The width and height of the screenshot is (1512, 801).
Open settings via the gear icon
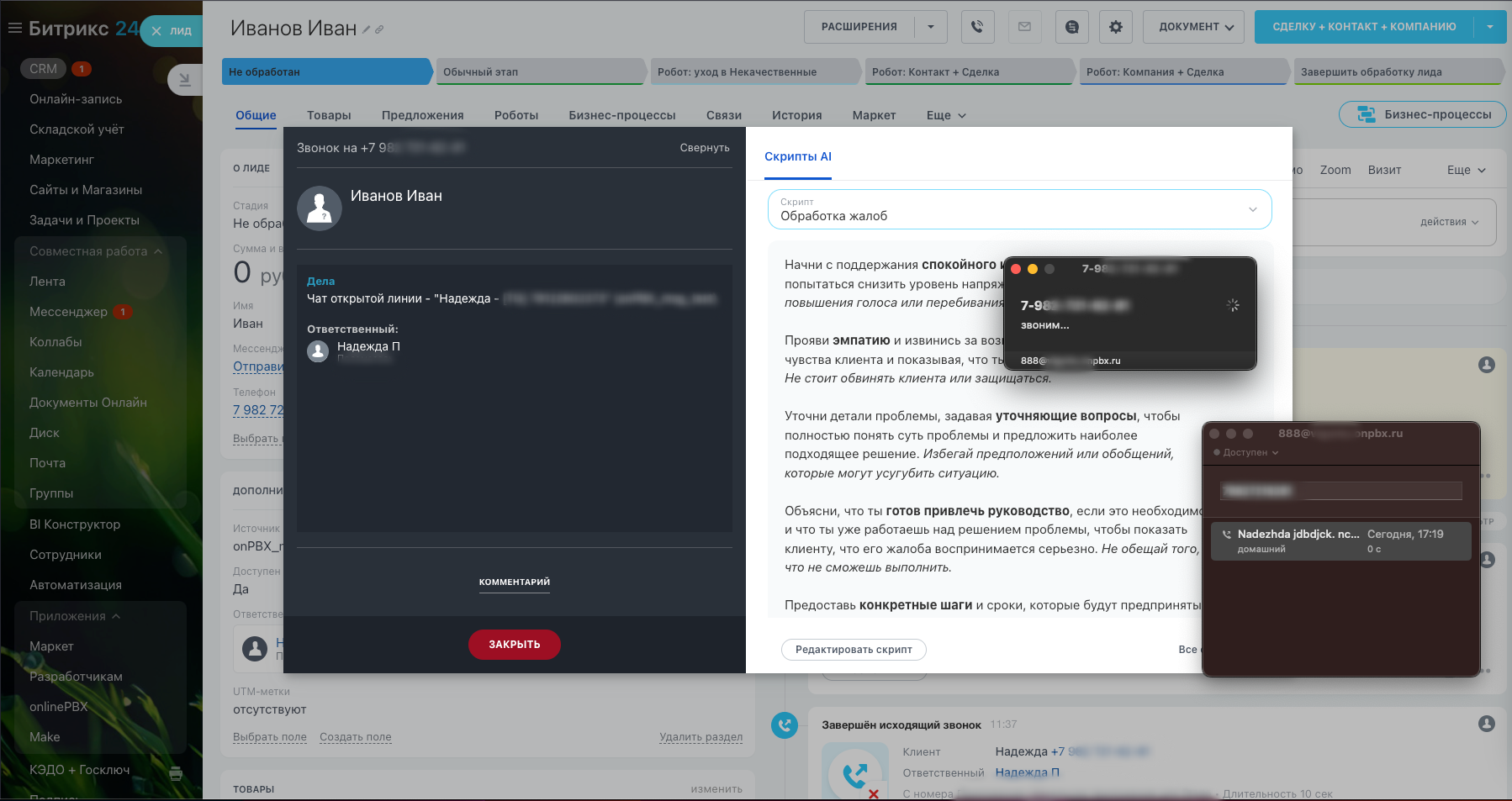(x=1115, y=27)
